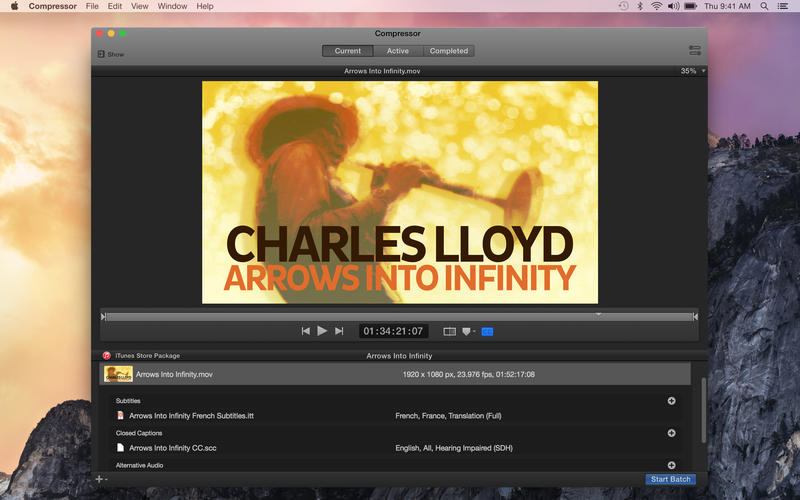Image resolution: width=800 pixels, height=500 pixels.
Task: Open the Inspector pane with top-right icon
Action: coord(694,51)
